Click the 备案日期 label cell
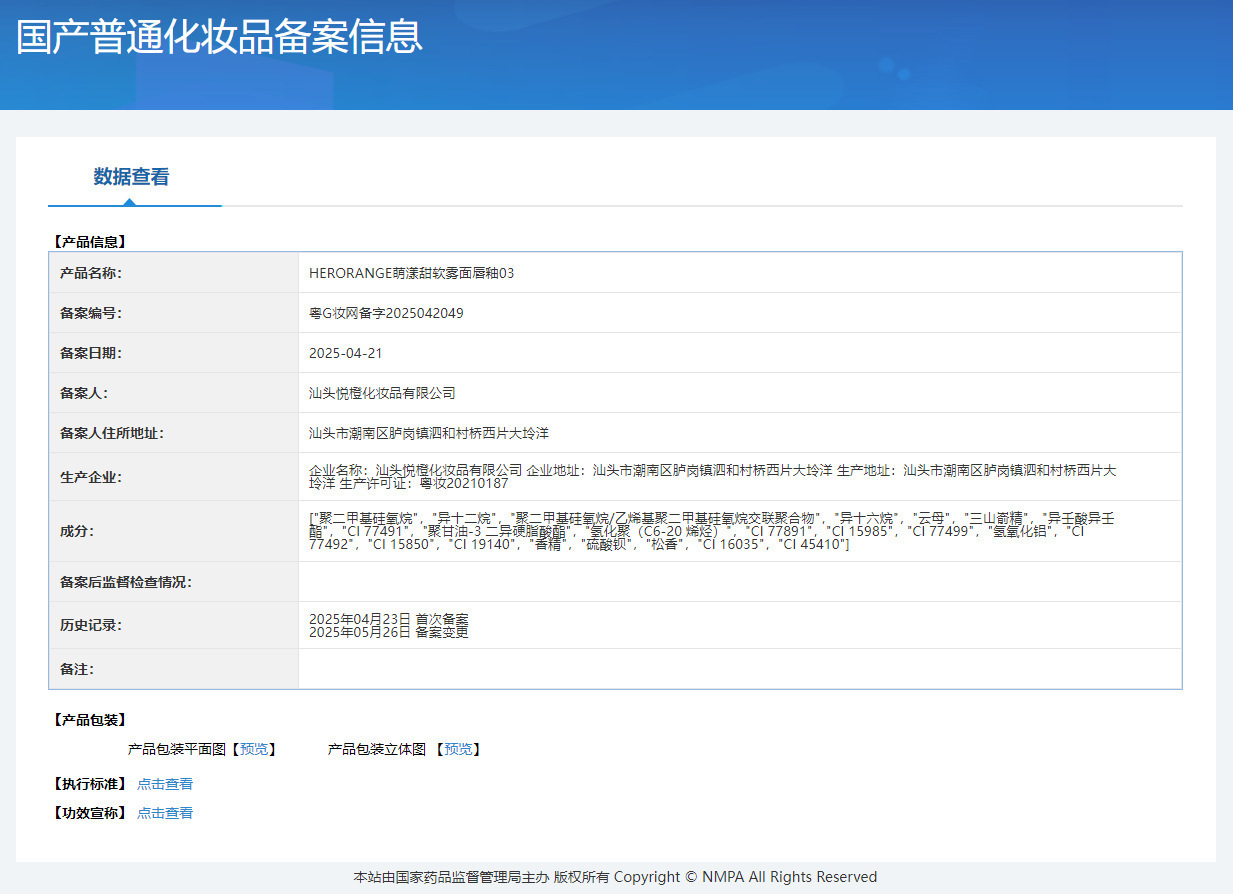Image resolution: width=1233 pixels, height=894 pixels. coord(174,353)
